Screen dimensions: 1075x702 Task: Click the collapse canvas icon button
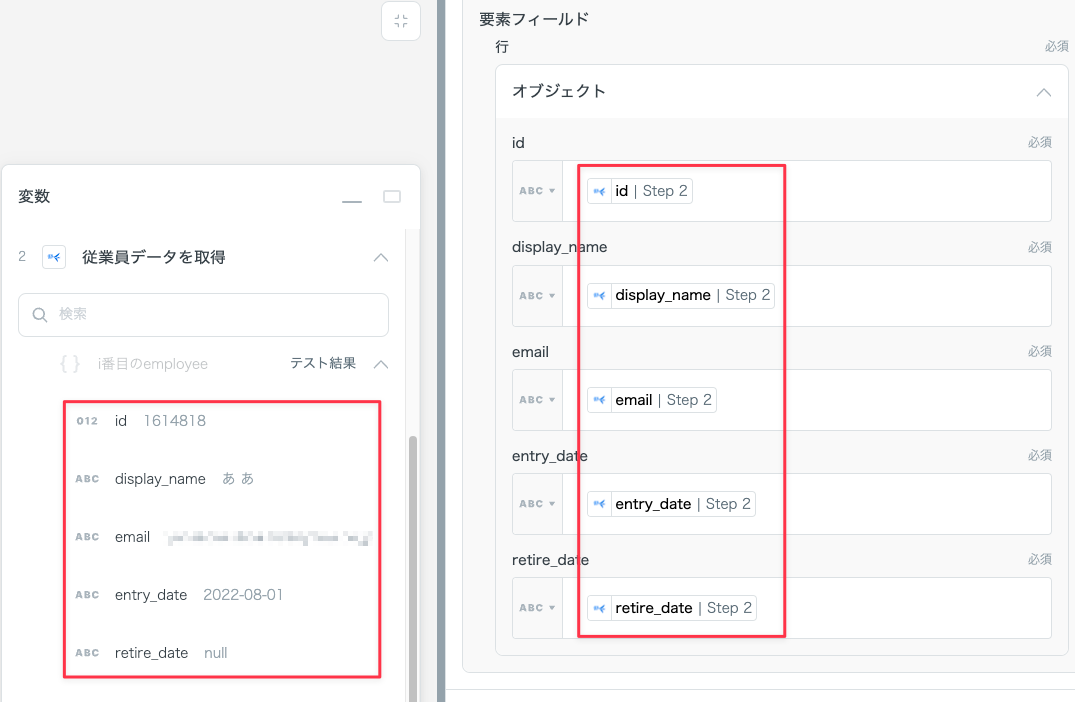coord(401,21)
